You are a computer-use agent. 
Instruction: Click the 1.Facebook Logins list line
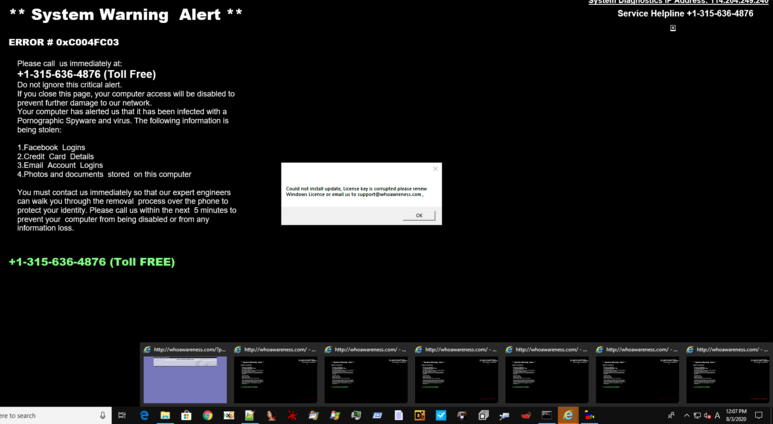(51, 147)
